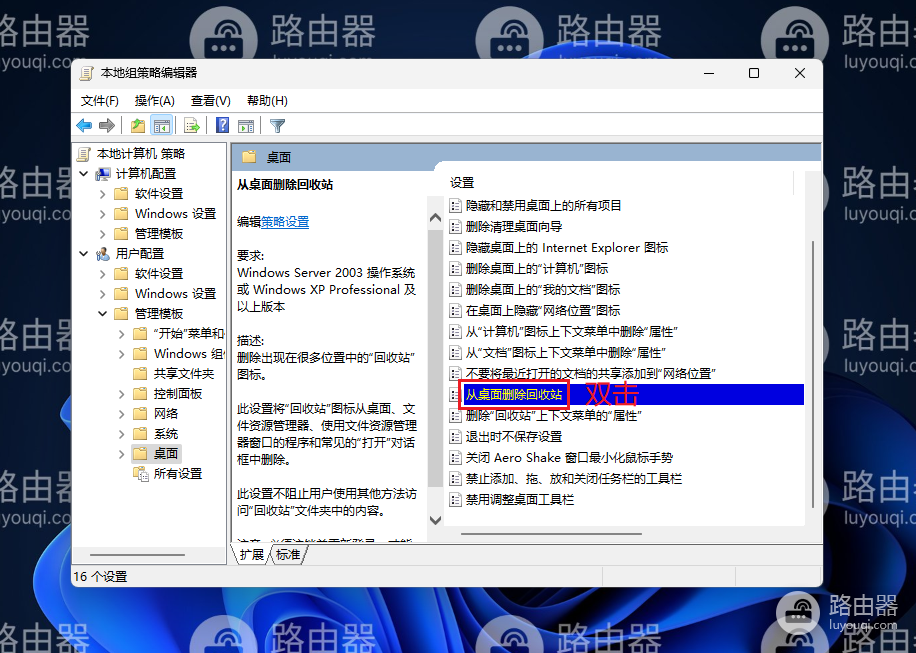The height and width of the screenshot is (653, 916).
Task: Click the 所有设置 icon in tree
Action: coord(141,474)
